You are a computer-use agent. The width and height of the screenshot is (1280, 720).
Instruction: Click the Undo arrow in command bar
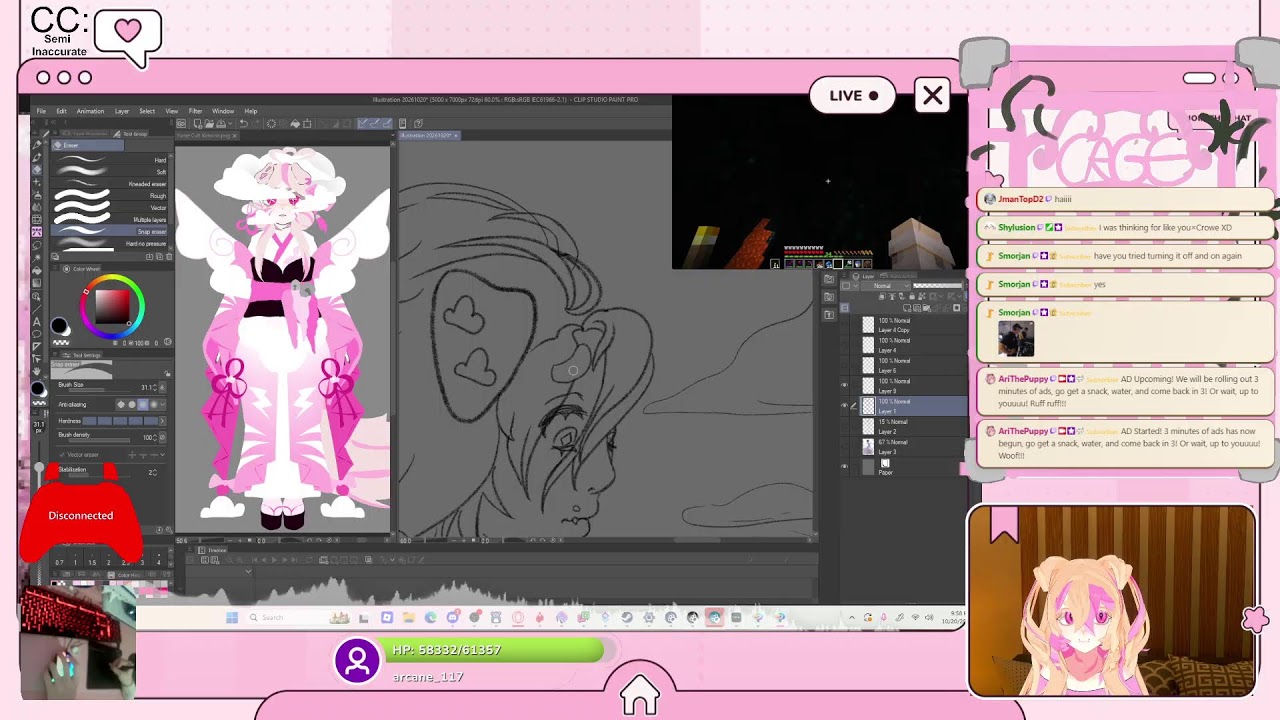click(243, 124)
